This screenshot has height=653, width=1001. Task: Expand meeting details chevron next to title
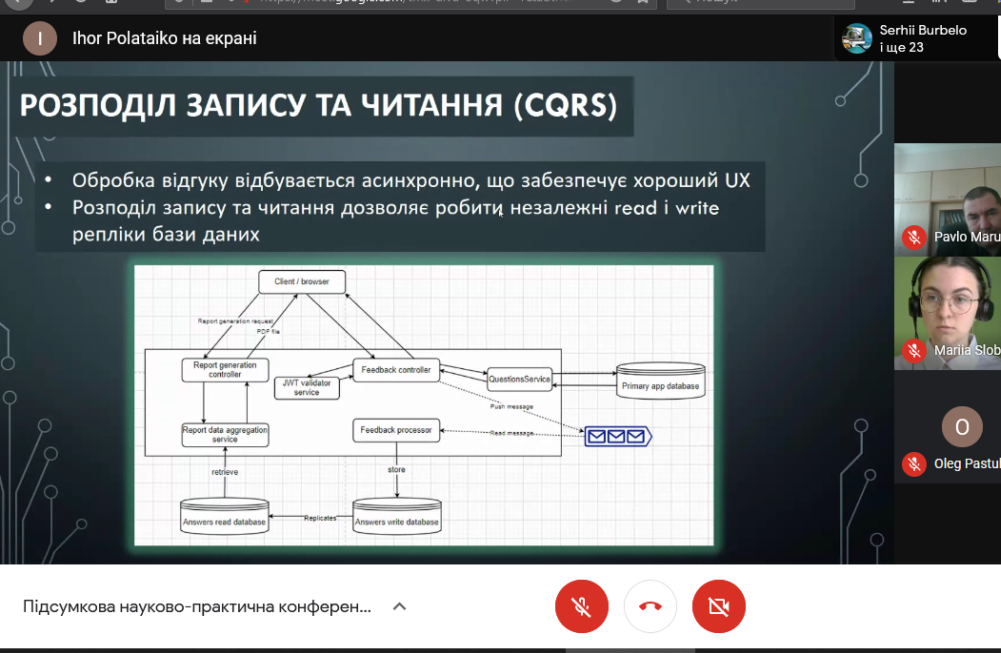coord(399,606)
